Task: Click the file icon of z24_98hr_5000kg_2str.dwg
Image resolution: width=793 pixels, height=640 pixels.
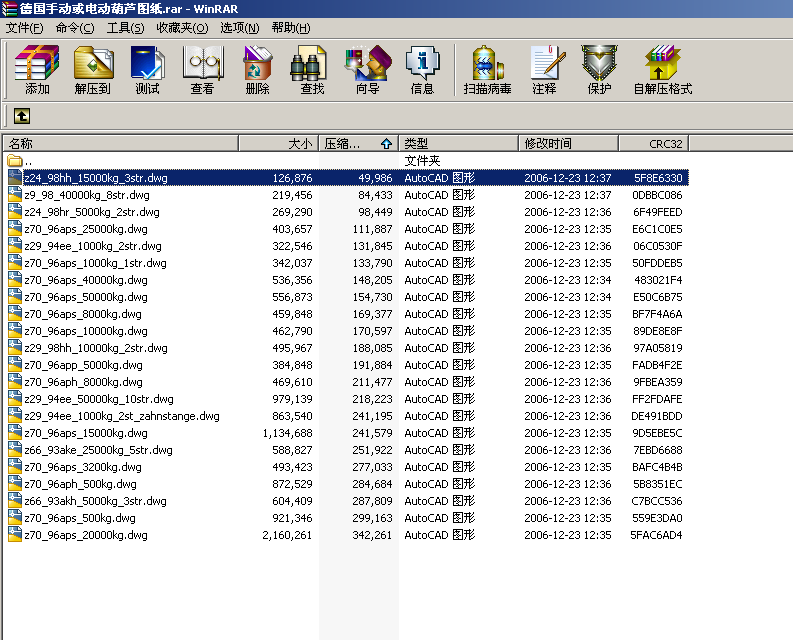Action: (x=15, y=212)
